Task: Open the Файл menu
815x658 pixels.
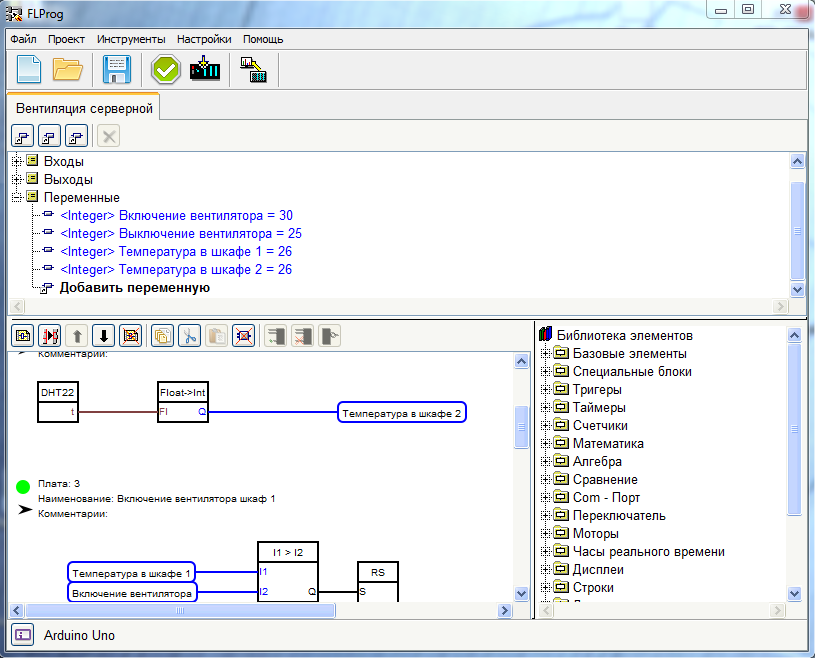Action: [x=23, y=39]
